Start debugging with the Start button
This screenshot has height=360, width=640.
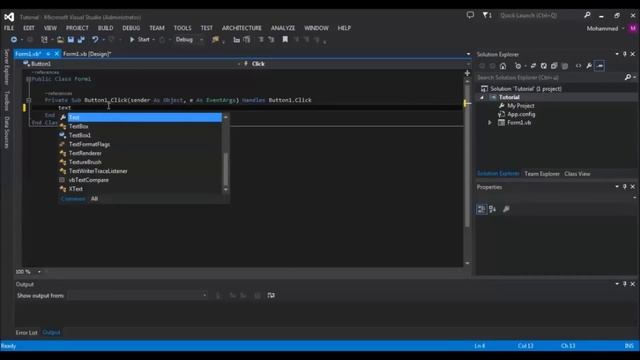(140, 40)
